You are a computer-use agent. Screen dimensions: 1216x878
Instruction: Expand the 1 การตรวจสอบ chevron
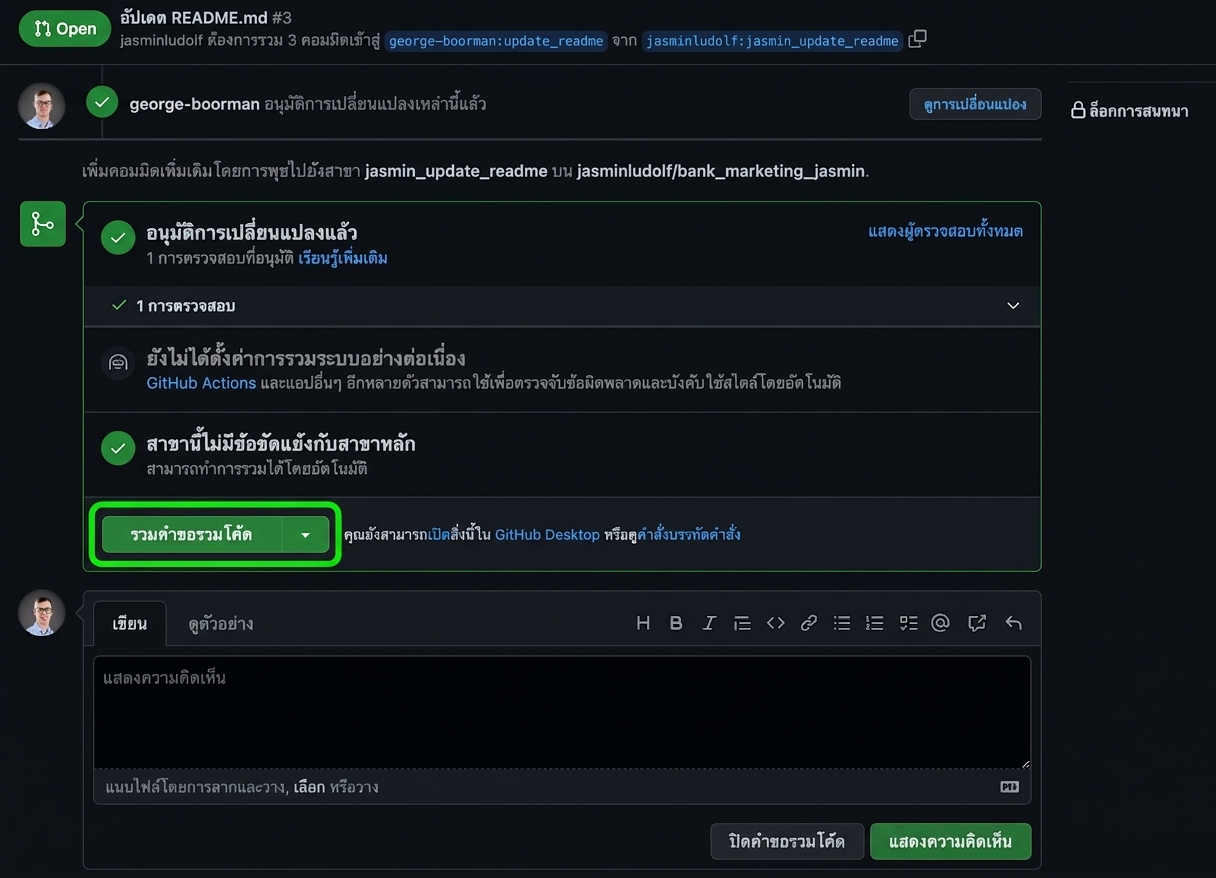point(1013,306)
